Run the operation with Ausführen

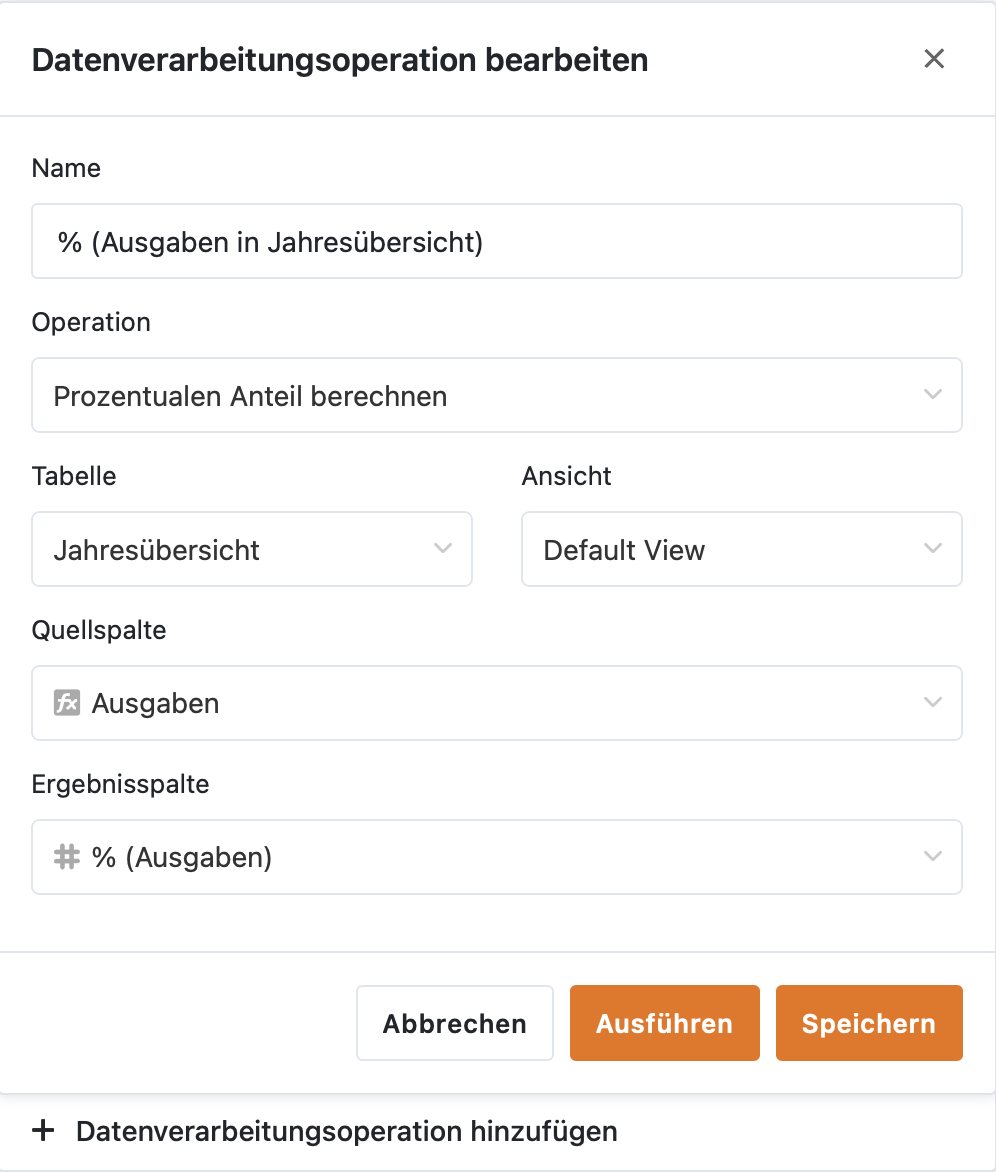664,1023
